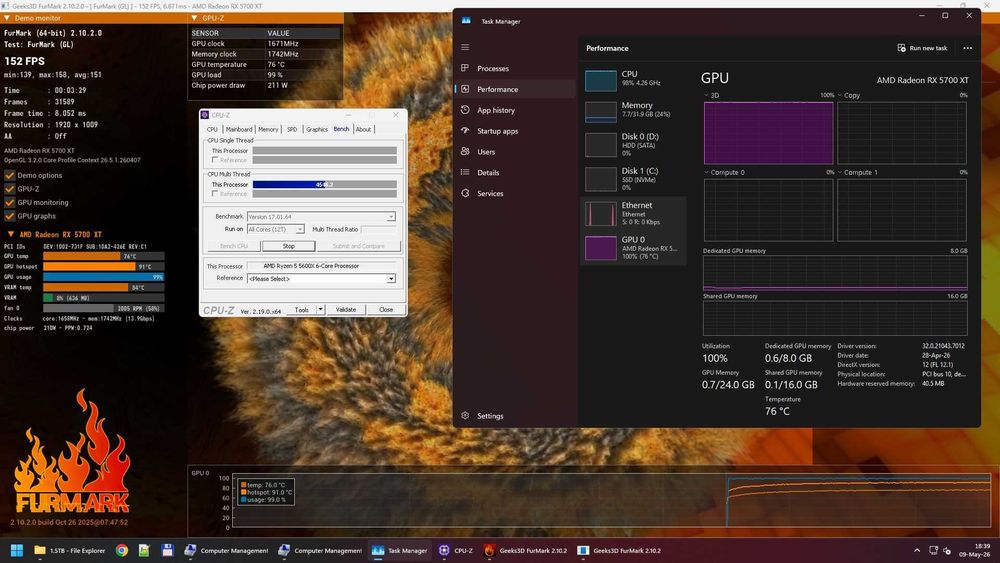This screenshot has height=563, width=1000.
Task: Select Disk 1 (C:) performance entry
Action: (633, 179)
